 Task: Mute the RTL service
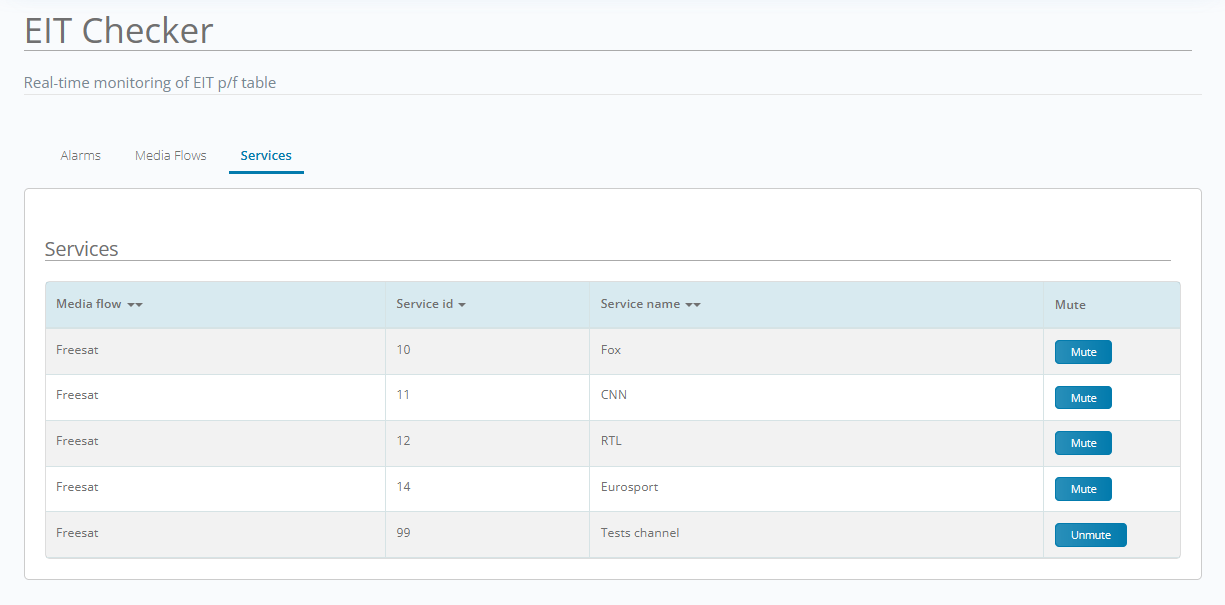tap(1083, 443)
